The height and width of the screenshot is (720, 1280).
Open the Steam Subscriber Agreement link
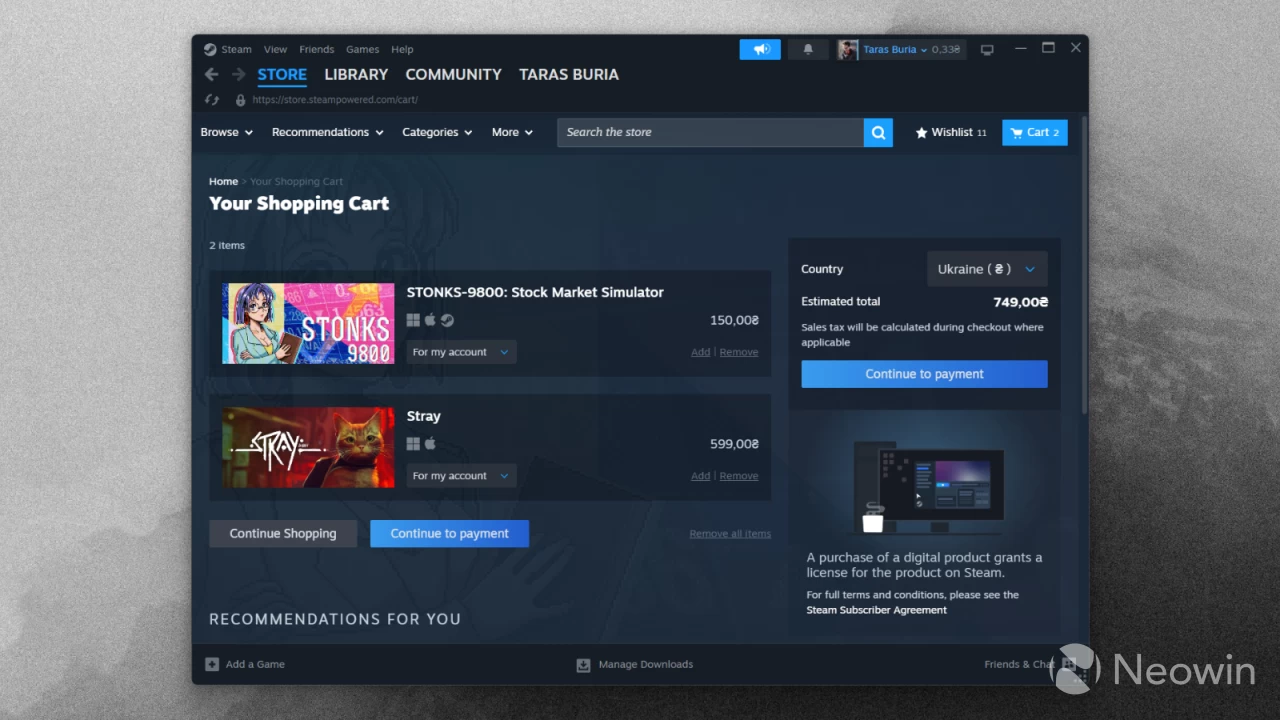click(877, 610)
